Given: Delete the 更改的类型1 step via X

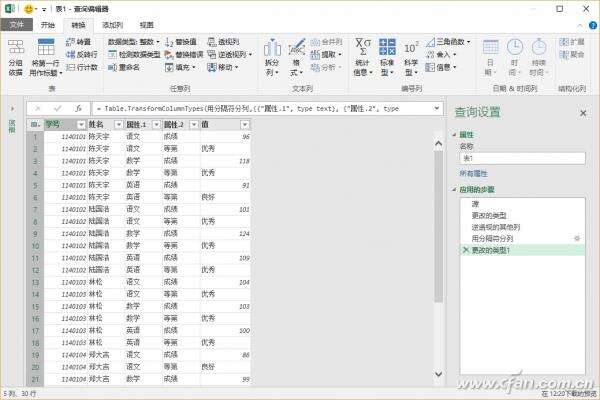Looking at the screenshot, I should pyautogui.click(x=466, y=250).
